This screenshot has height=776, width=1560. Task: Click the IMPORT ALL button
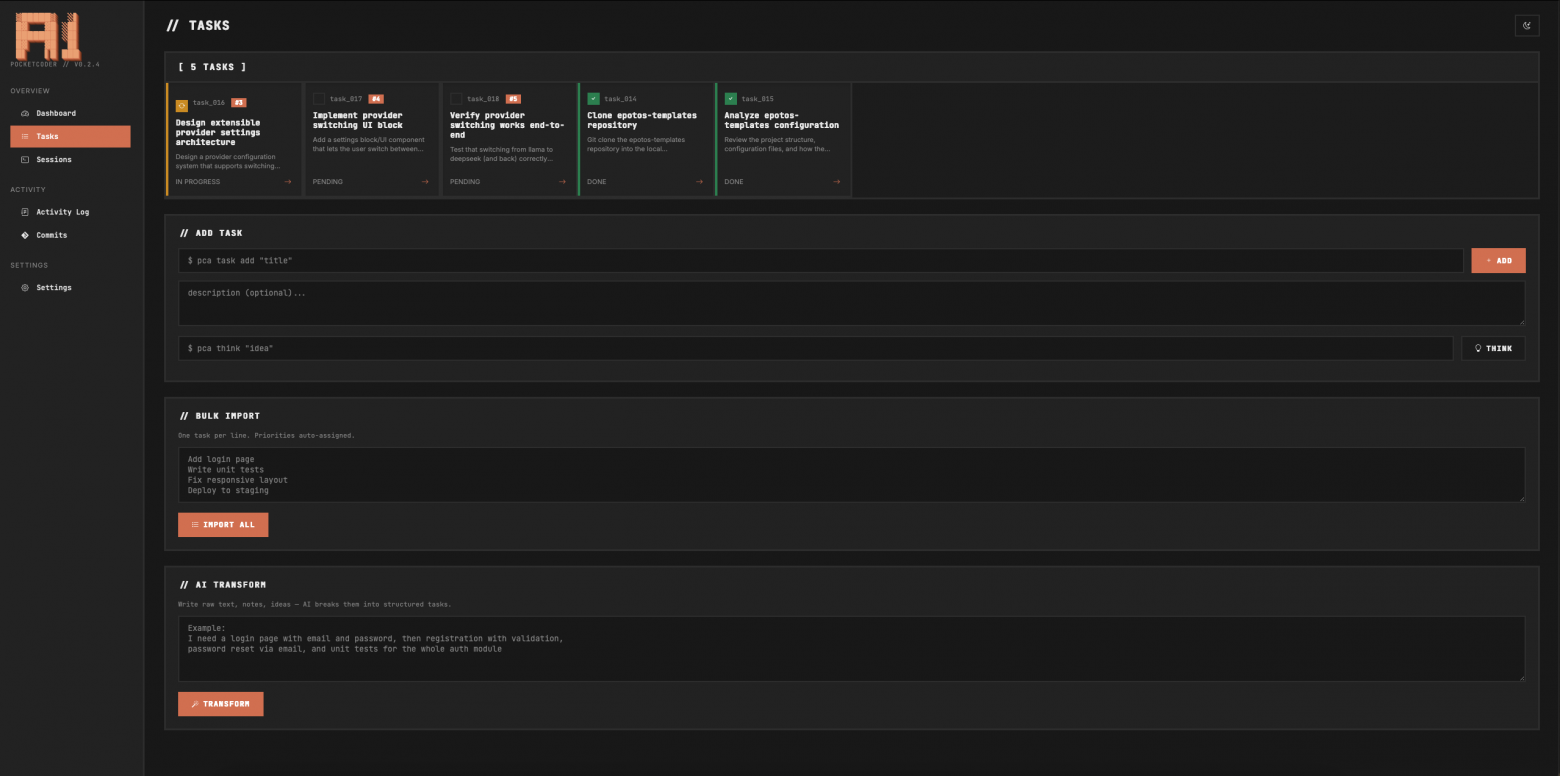pos(223,524)
